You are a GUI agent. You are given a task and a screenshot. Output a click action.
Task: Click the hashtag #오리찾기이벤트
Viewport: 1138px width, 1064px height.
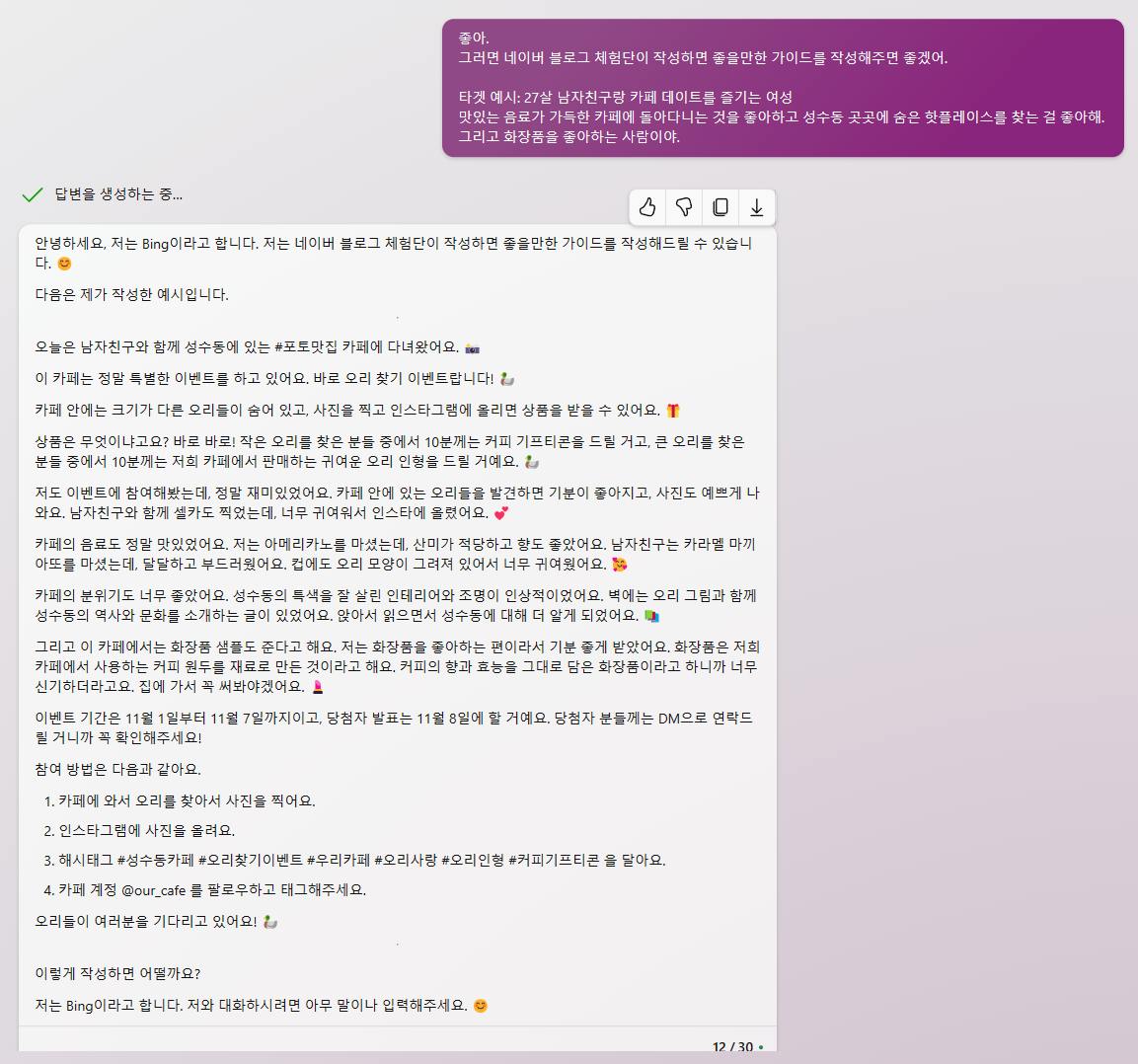tap(251, 860)
